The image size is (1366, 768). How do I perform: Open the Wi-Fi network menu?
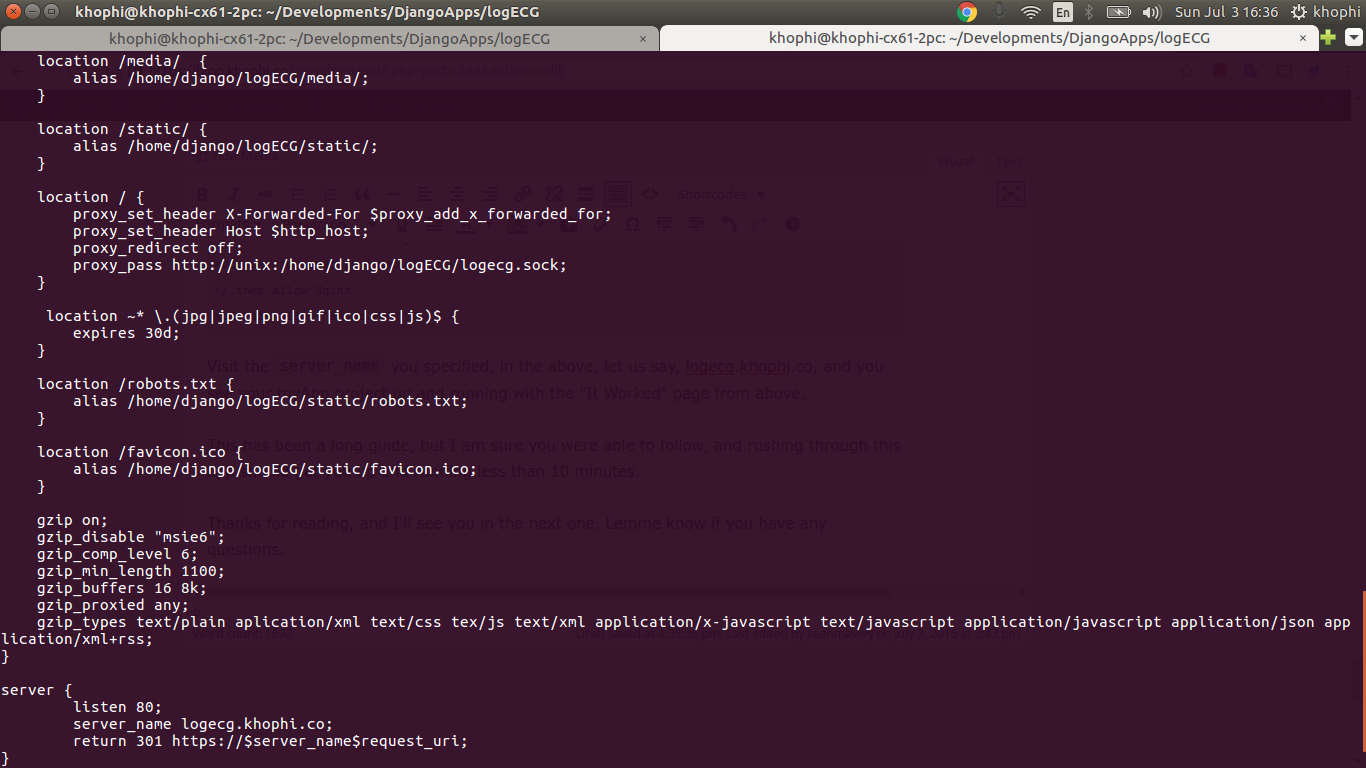(x=1031, y=12)
